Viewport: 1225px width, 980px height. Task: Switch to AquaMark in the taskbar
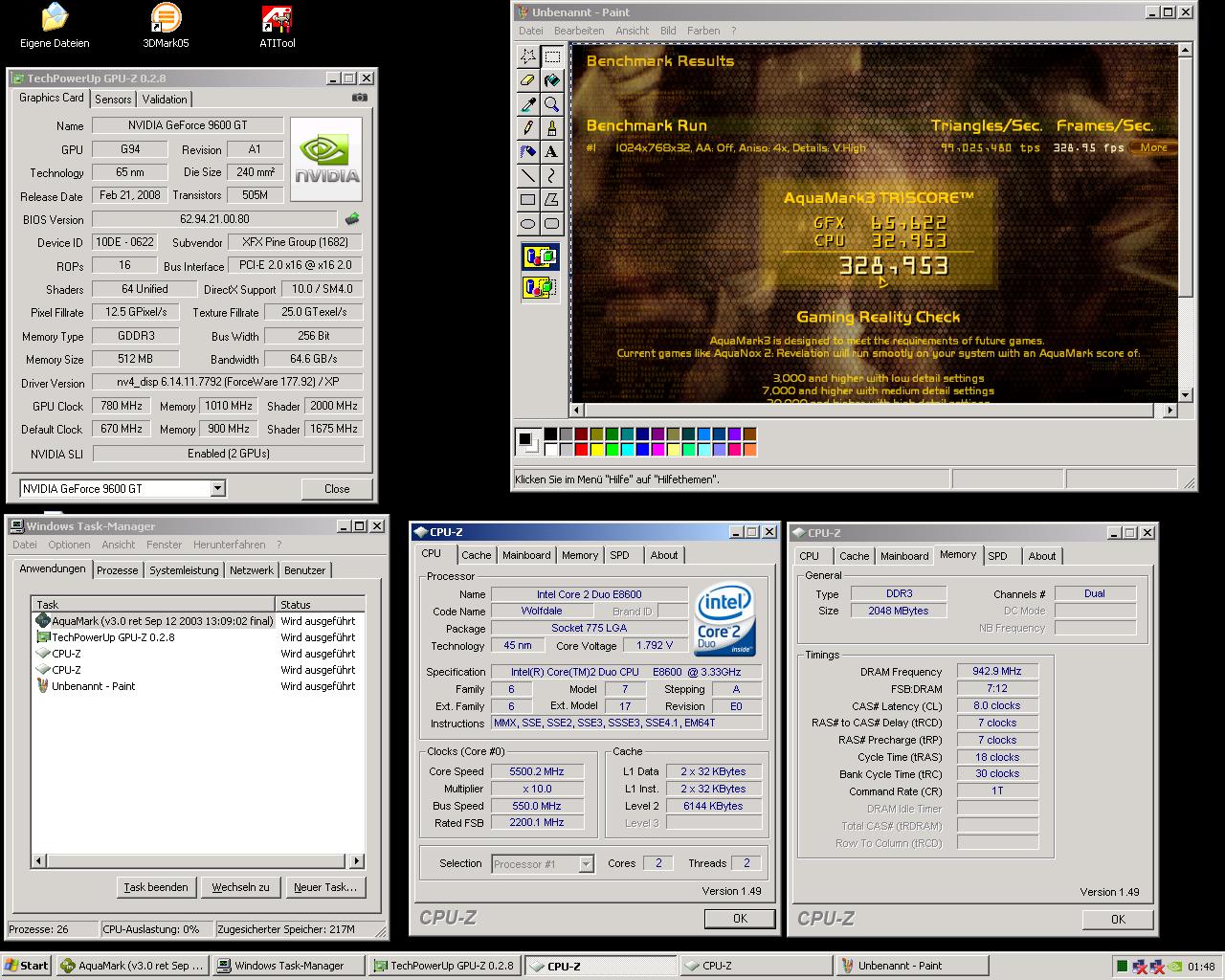(x=132, y=966)
